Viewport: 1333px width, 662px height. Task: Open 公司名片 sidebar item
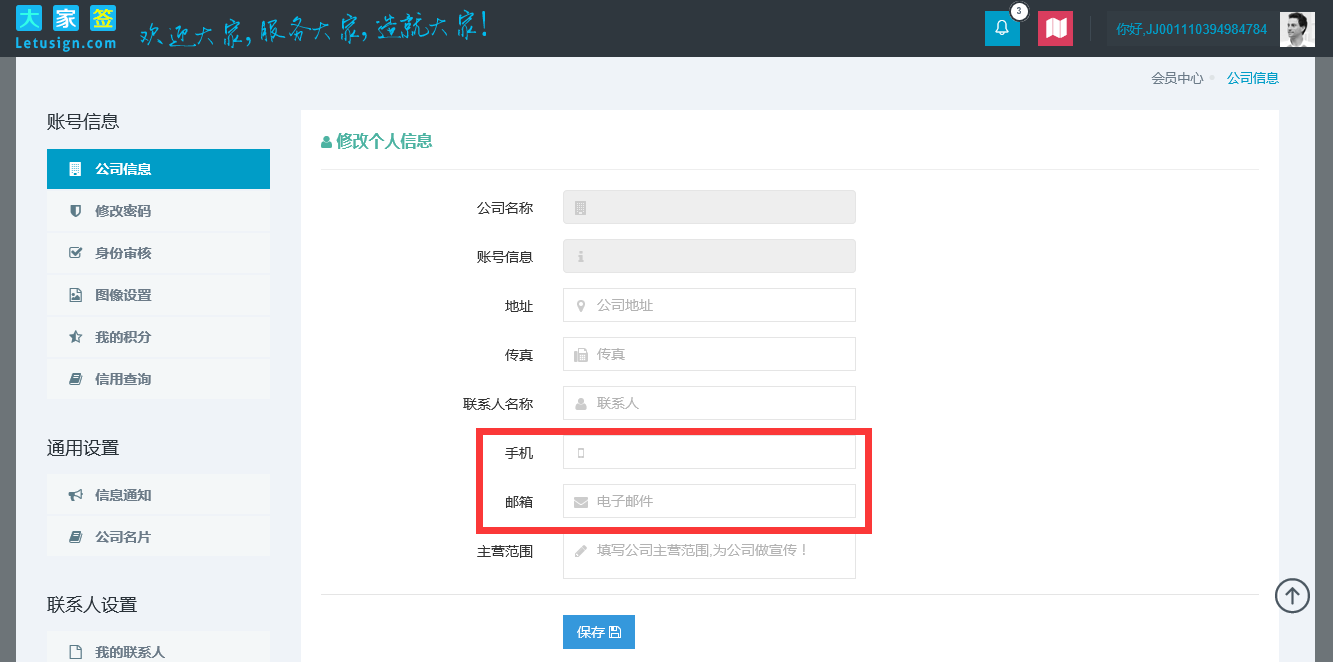click(x=158, y=537)
